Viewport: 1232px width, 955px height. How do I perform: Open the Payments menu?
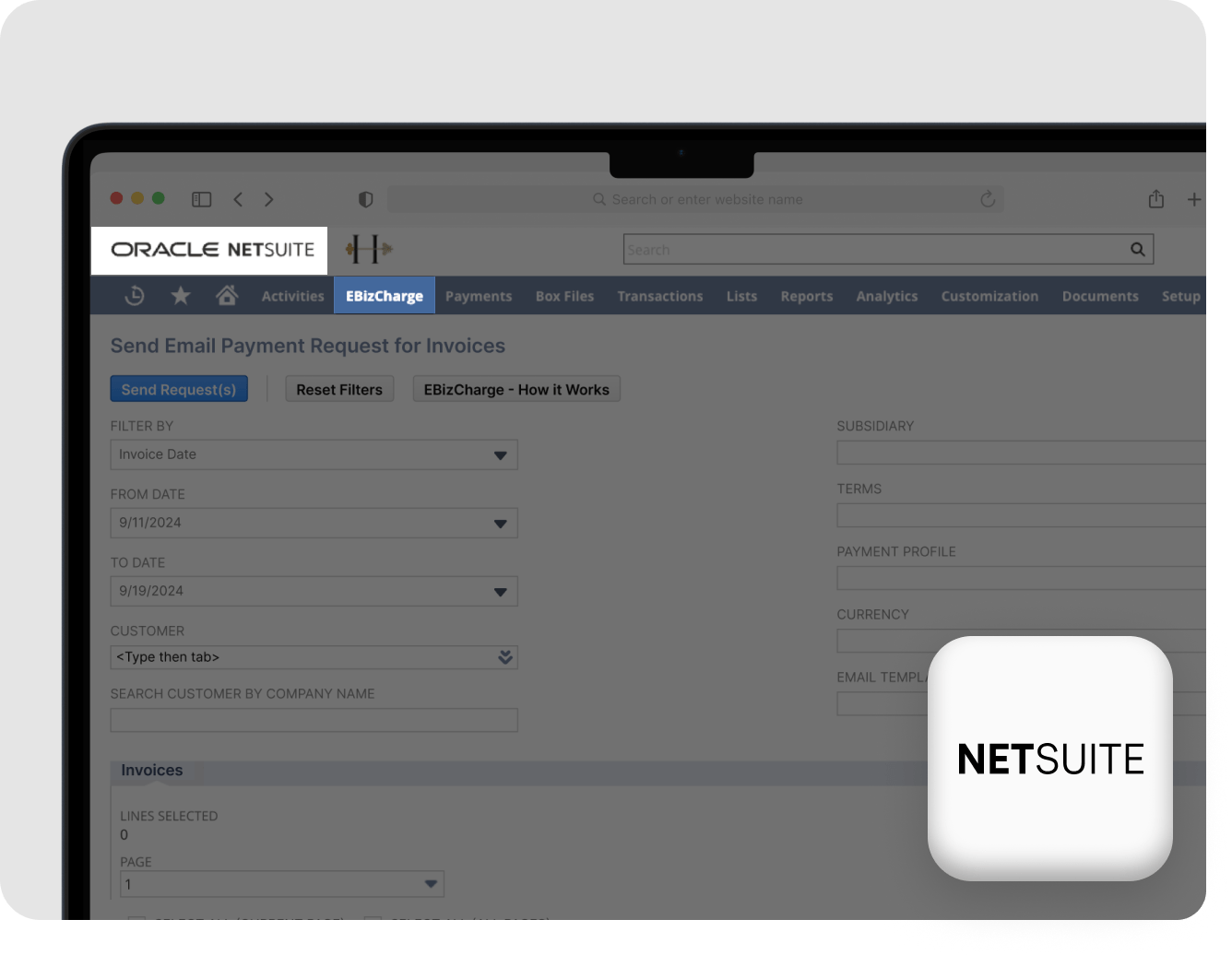[479, 296]
